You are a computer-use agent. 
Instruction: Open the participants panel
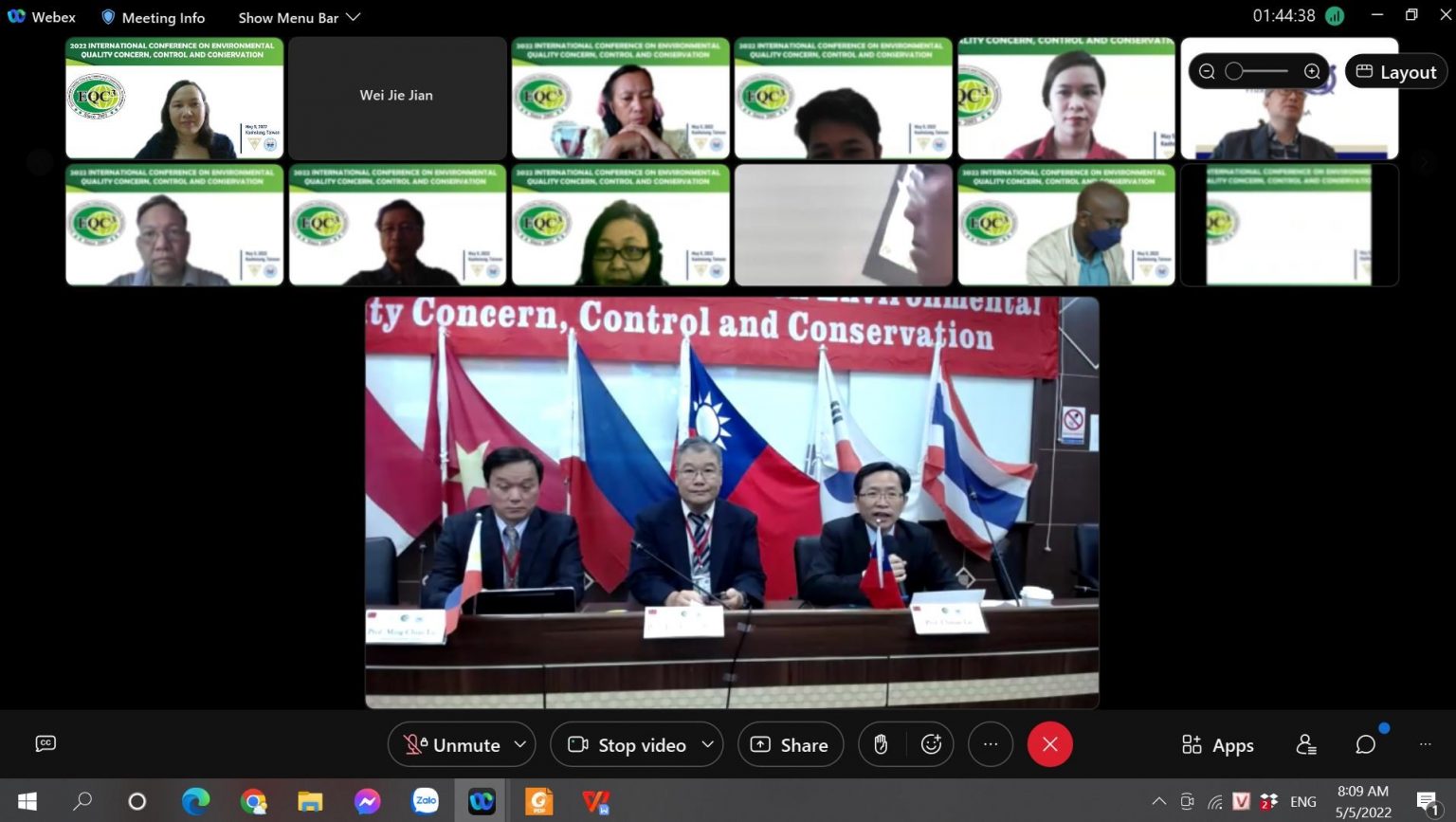[x=1306, y=745]
